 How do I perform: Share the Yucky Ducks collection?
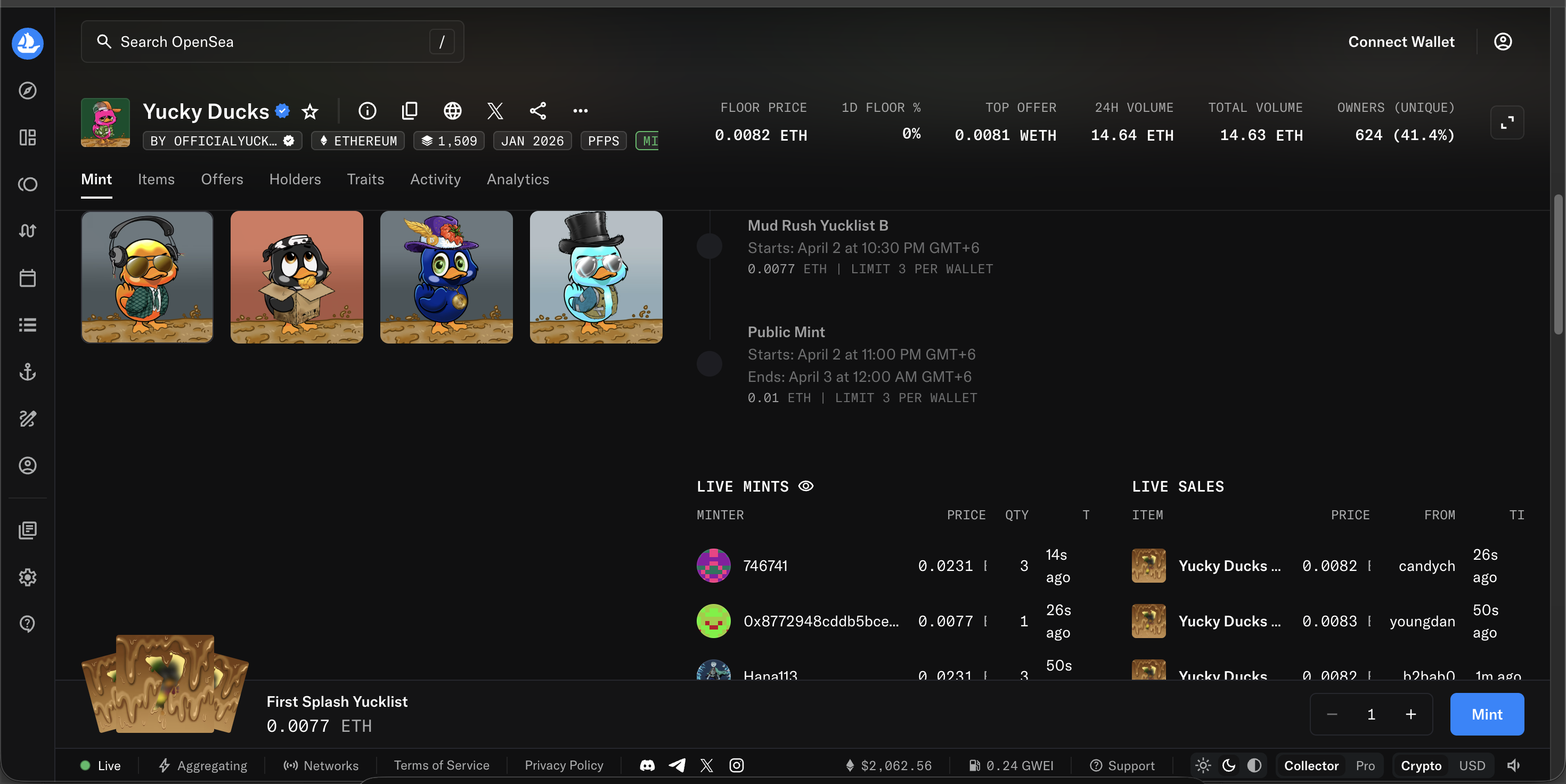click(x=537, y=111)
